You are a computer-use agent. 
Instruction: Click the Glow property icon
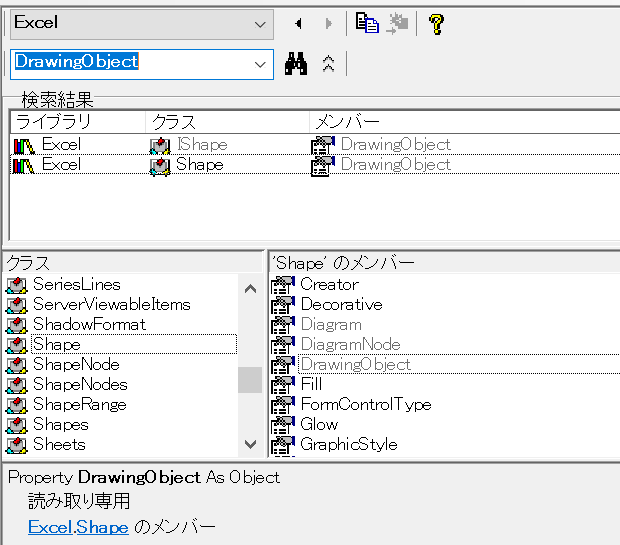pyautogui.click(x=283, y=425)
